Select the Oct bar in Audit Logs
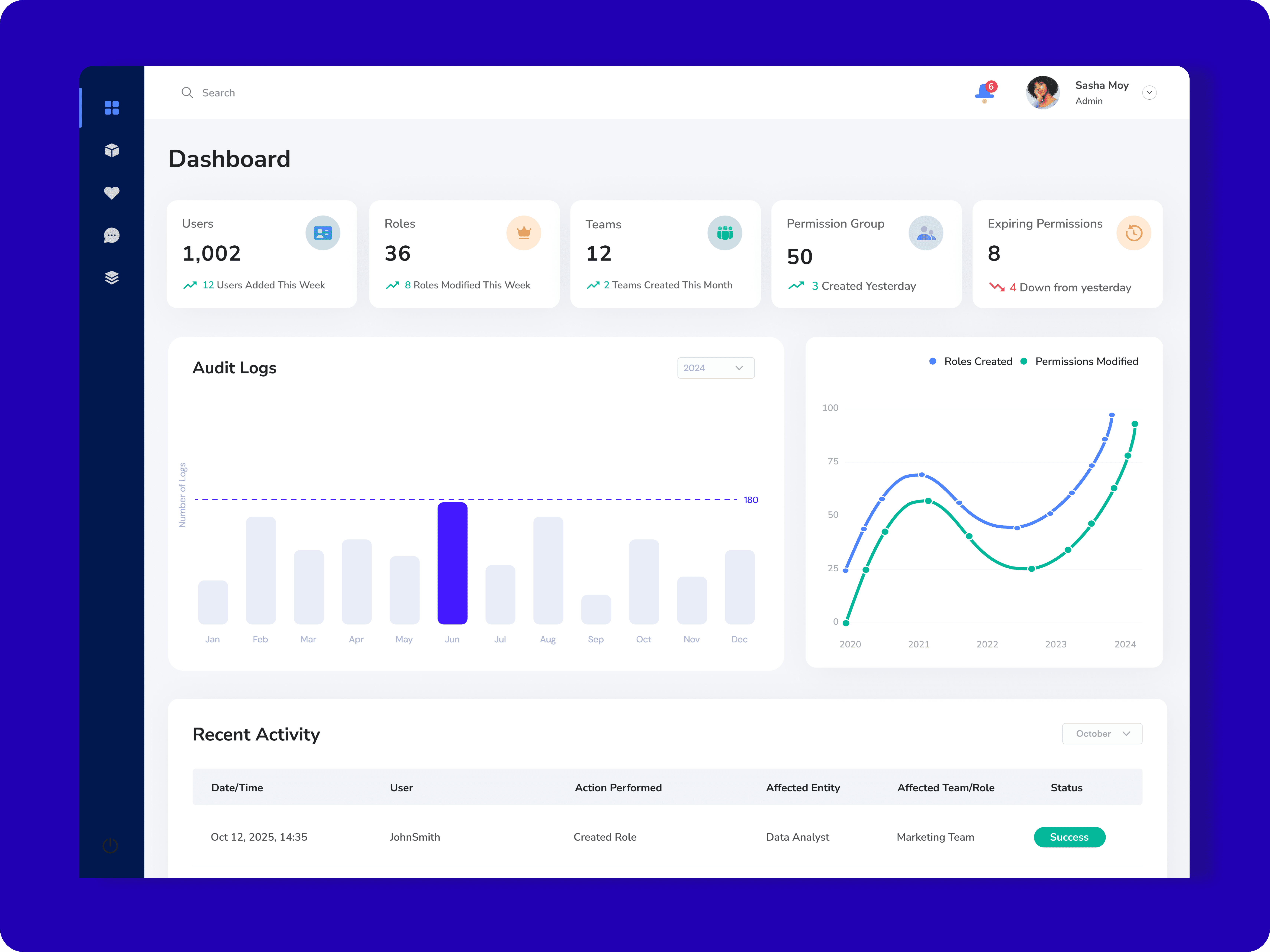This screenshot has width=1270, height=952. pos(644,582)
